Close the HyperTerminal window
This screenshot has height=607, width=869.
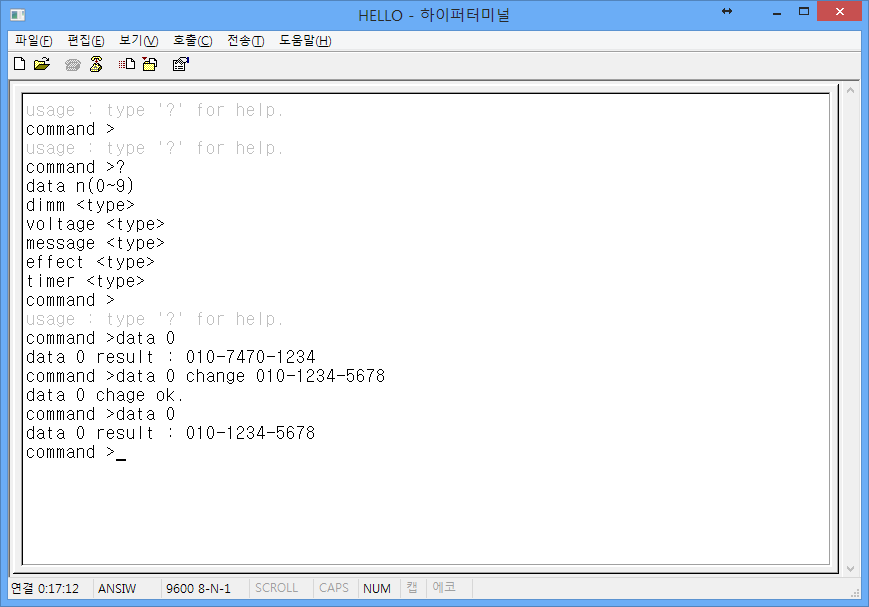click(840, 12)
